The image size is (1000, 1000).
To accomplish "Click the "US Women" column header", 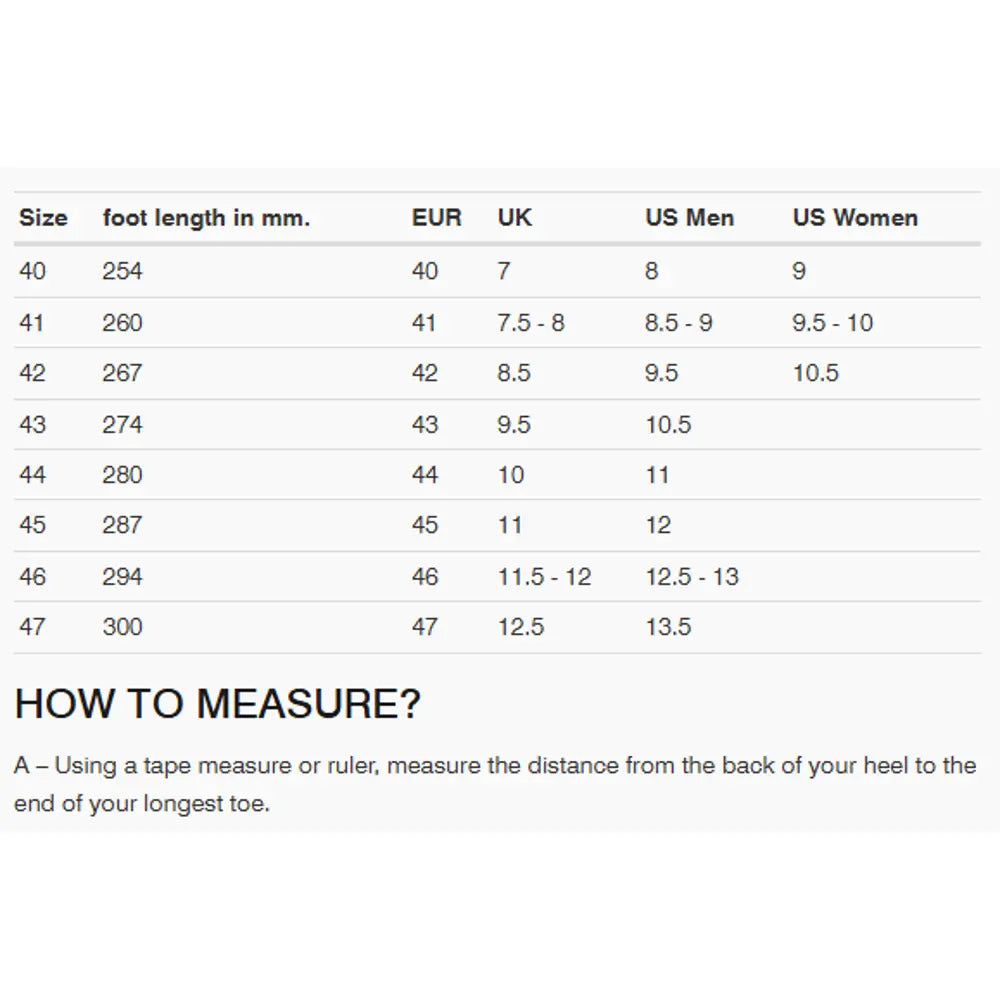I will point(855,218).
